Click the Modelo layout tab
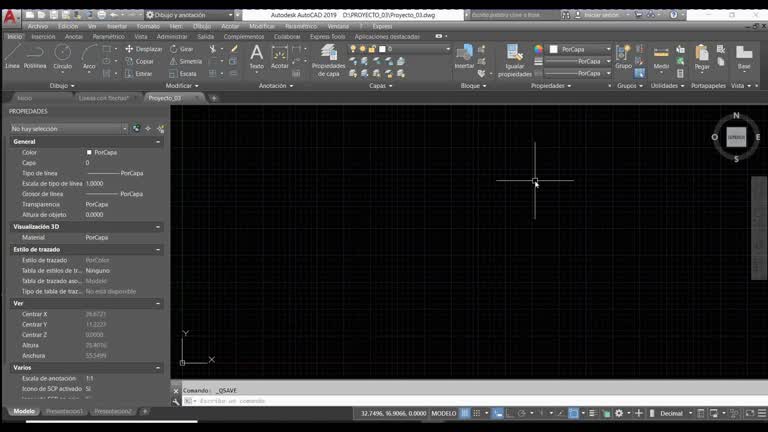 pos(24,411)
